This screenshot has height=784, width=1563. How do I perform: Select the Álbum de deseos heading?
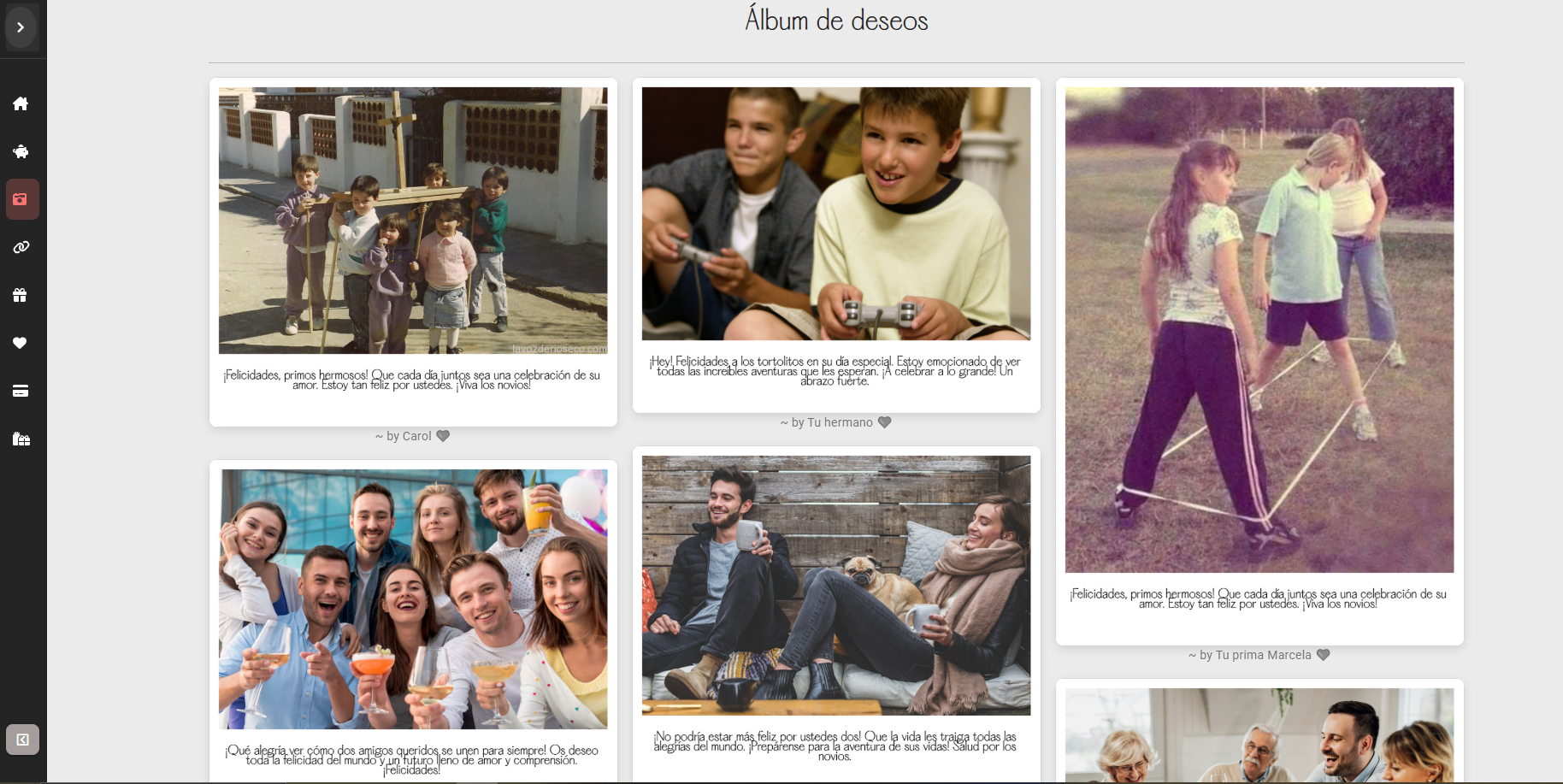click(x=836, y=20)
